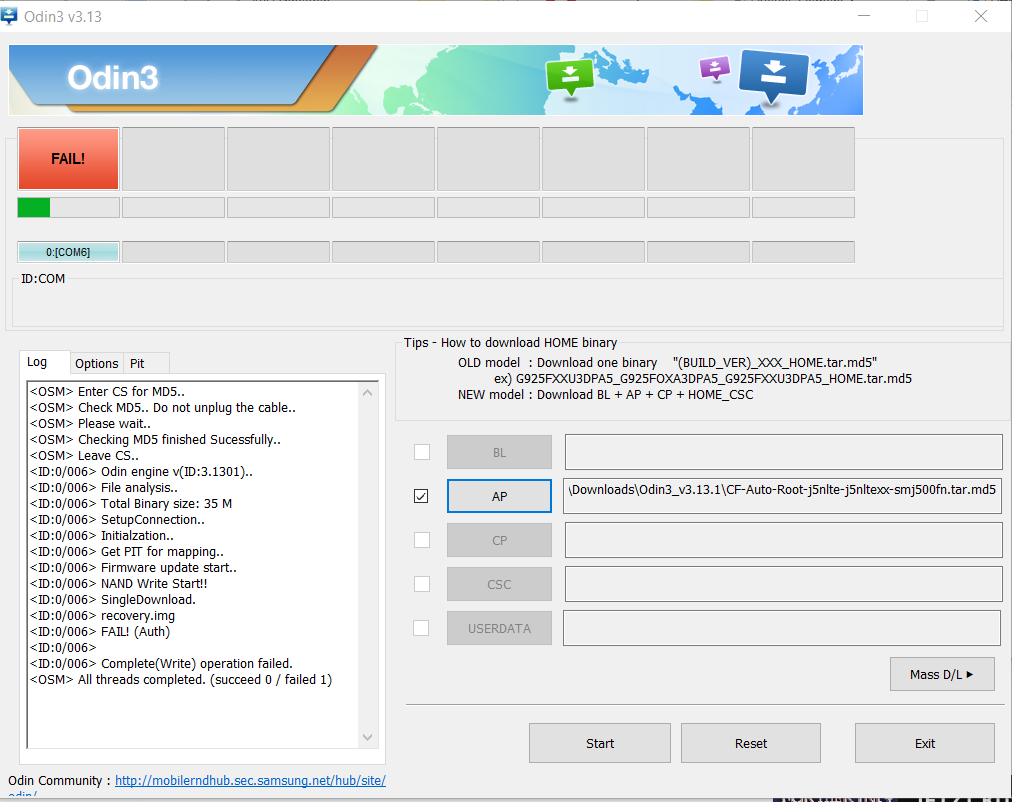Click the CP file path field
Screen dimensions: 1012x802
tap(784, 540)
